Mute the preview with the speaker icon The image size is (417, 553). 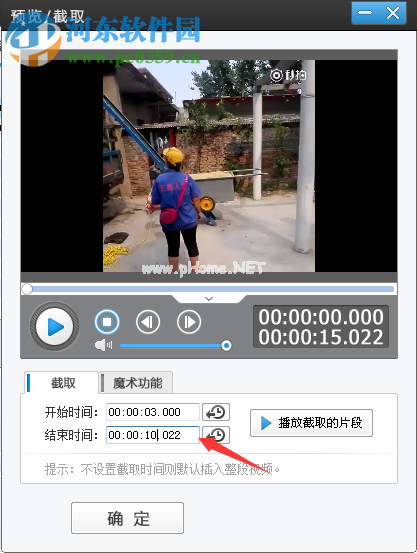coord(103,345)
